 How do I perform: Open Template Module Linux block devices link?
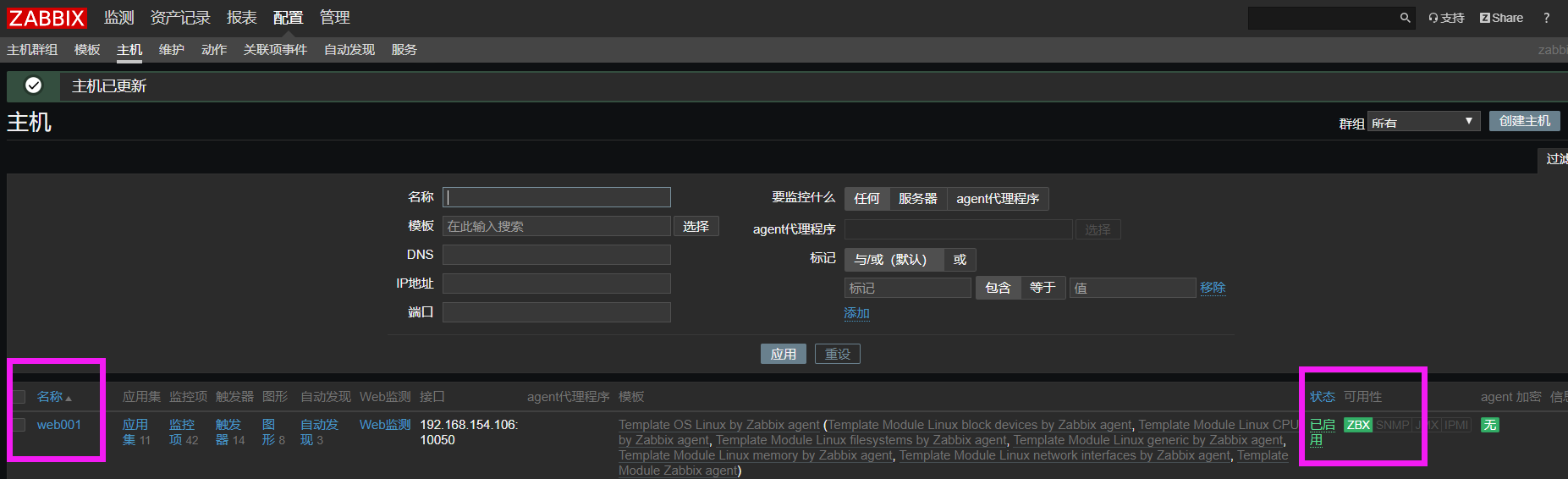point(979,425)
